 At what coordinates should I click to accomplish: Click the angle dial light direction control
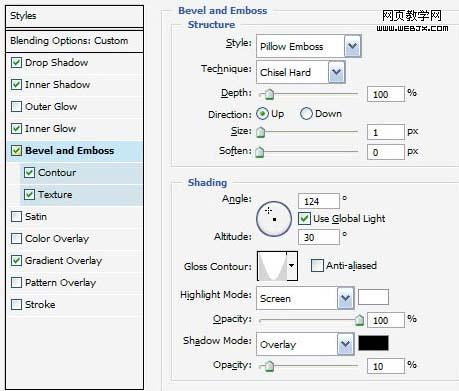tap(274, 219)
